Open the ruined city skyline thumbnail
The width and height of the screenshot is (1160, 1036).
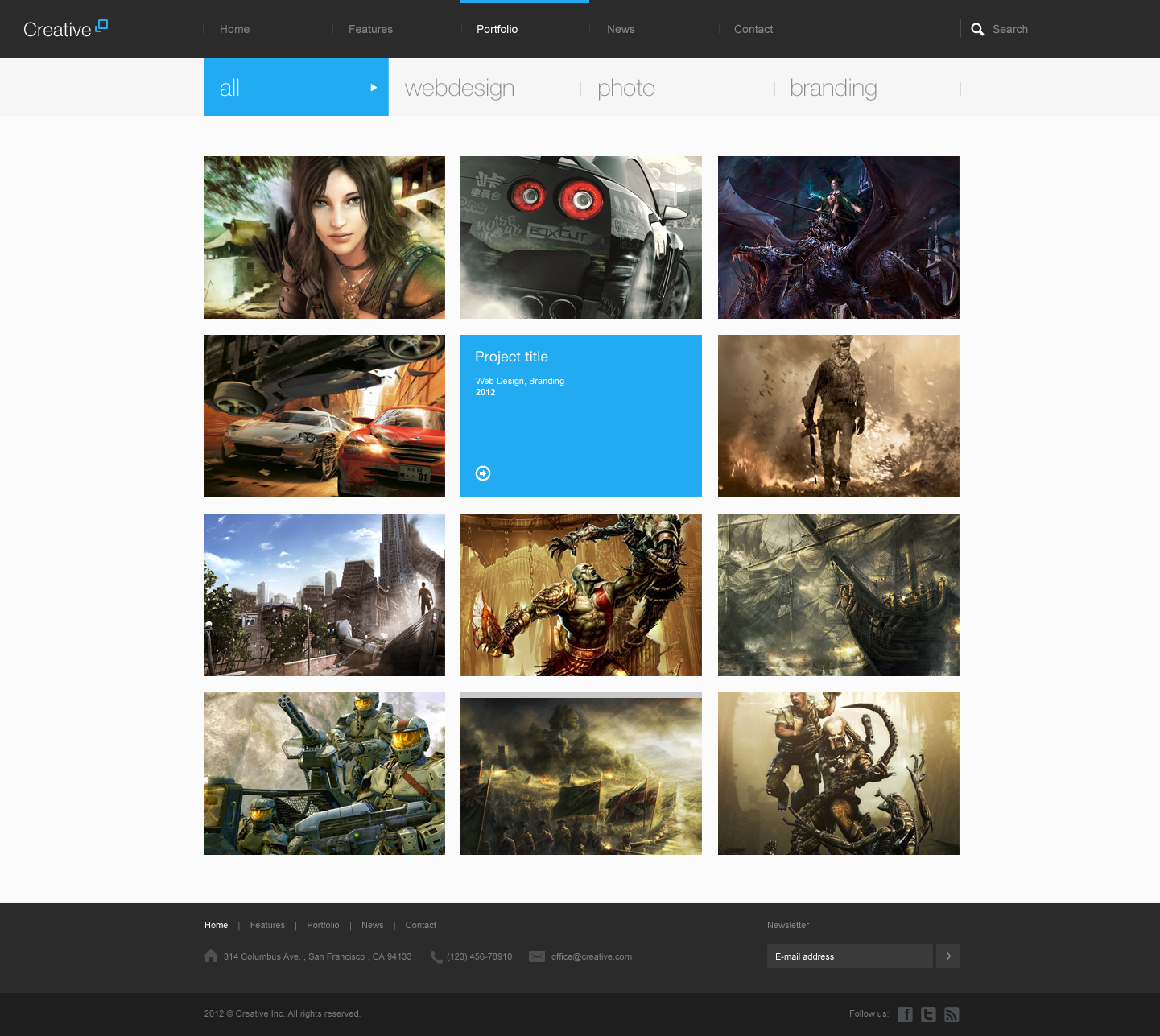(324, 595)
